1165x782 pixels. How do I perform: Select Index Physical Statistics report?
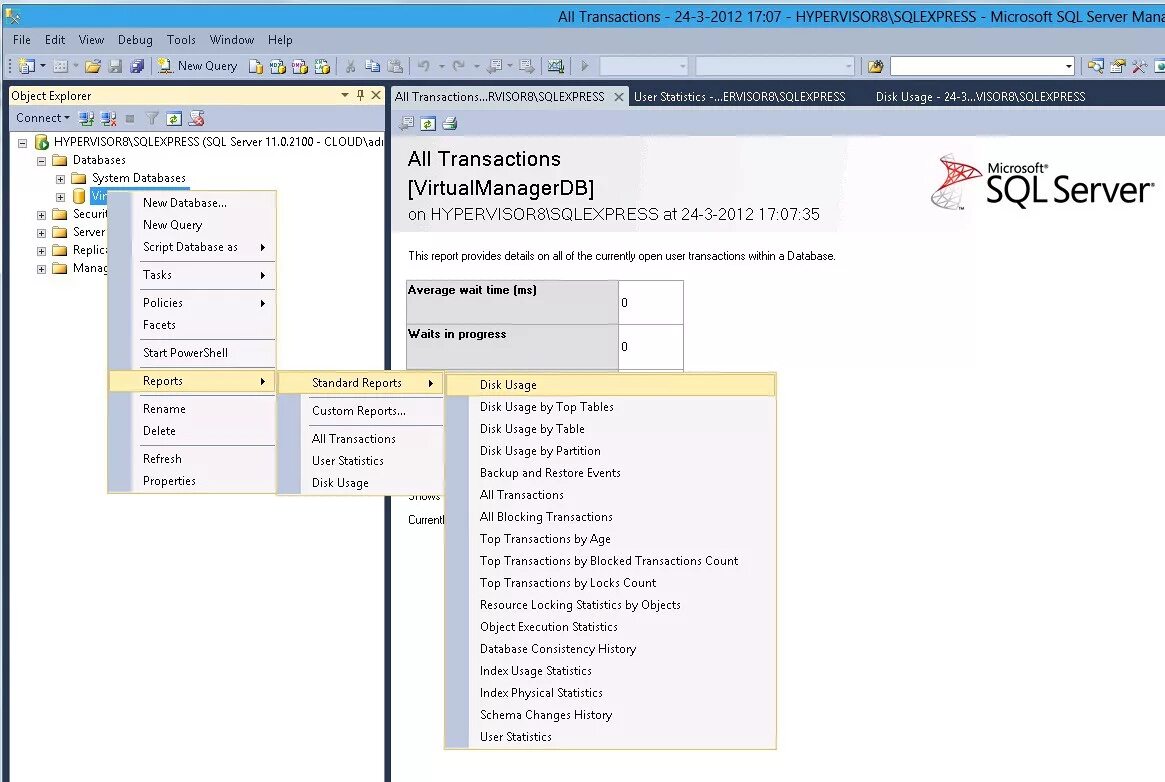610,693
